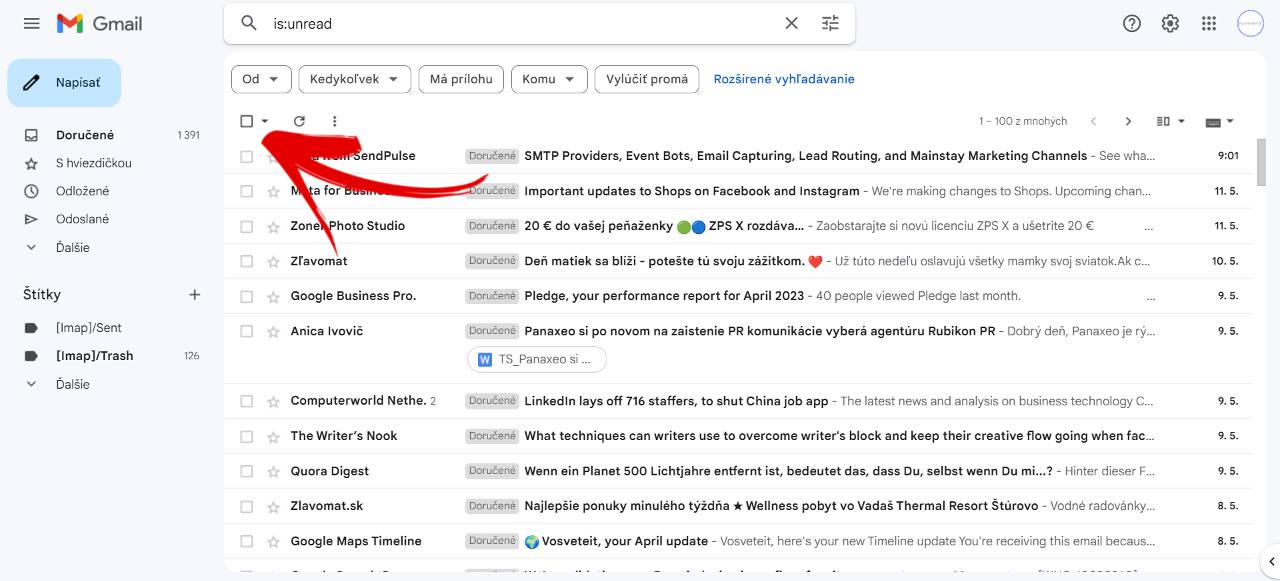
Task: Select the Google Business Pro. email checkbox
Action: tap(246, 296)
